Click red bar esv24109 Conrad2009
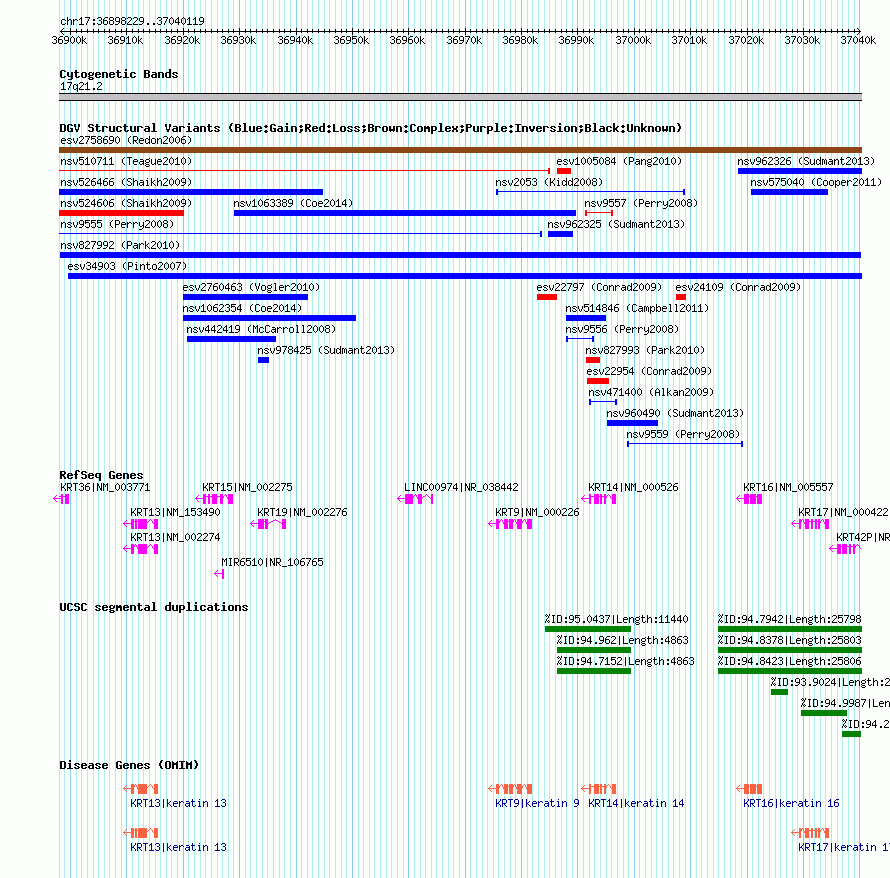 point(681,297)
